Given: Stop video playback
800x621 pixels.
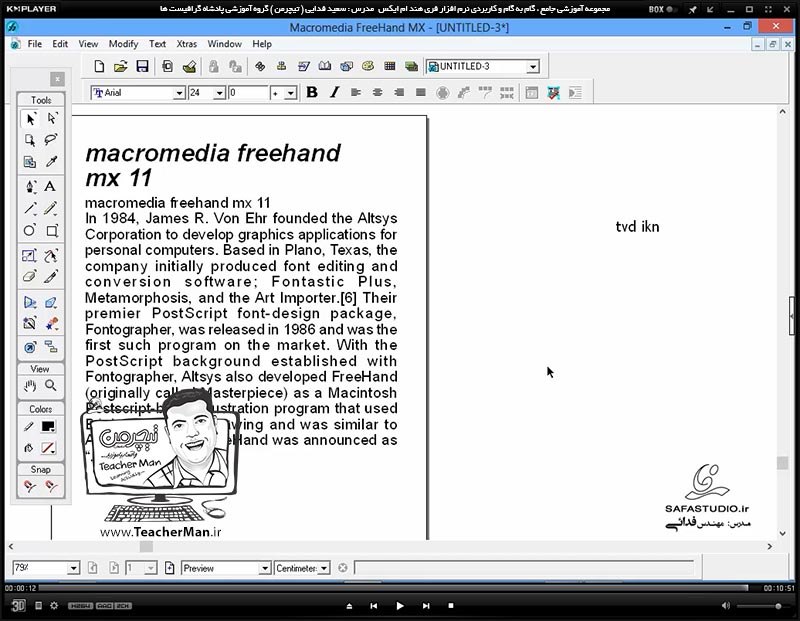Looking at the screenshot, I should (x=451, y=606).
